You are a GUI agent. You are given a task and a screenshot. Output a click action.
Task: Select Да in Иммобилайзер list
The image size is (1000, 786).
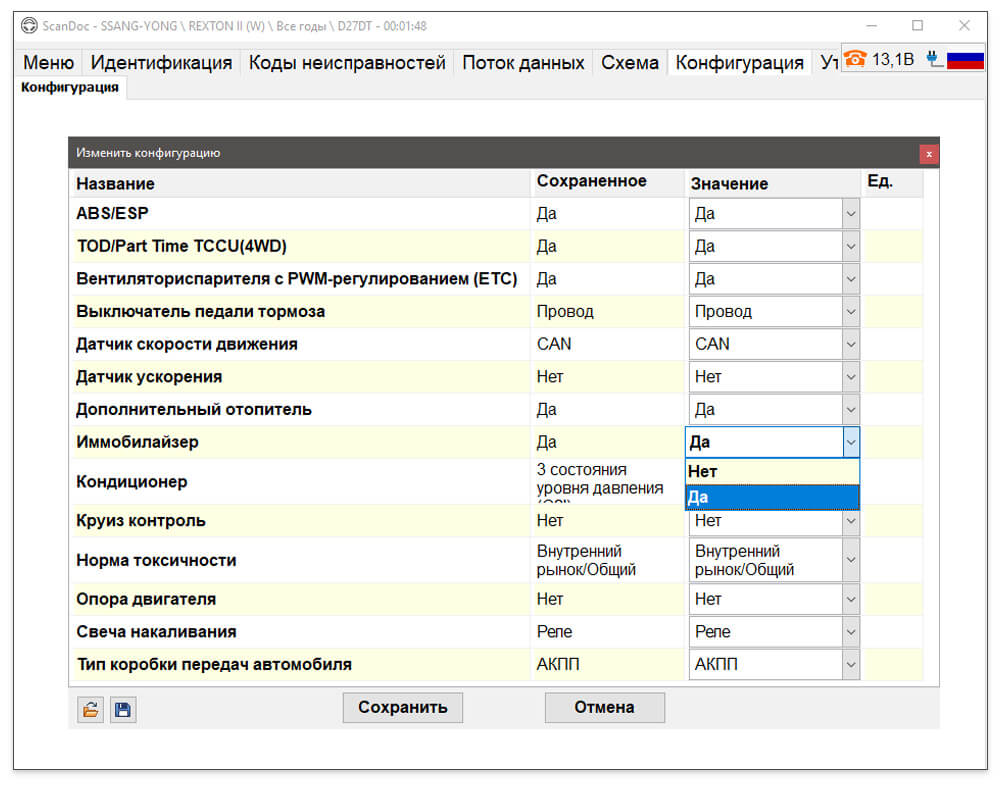coord(772,497)
